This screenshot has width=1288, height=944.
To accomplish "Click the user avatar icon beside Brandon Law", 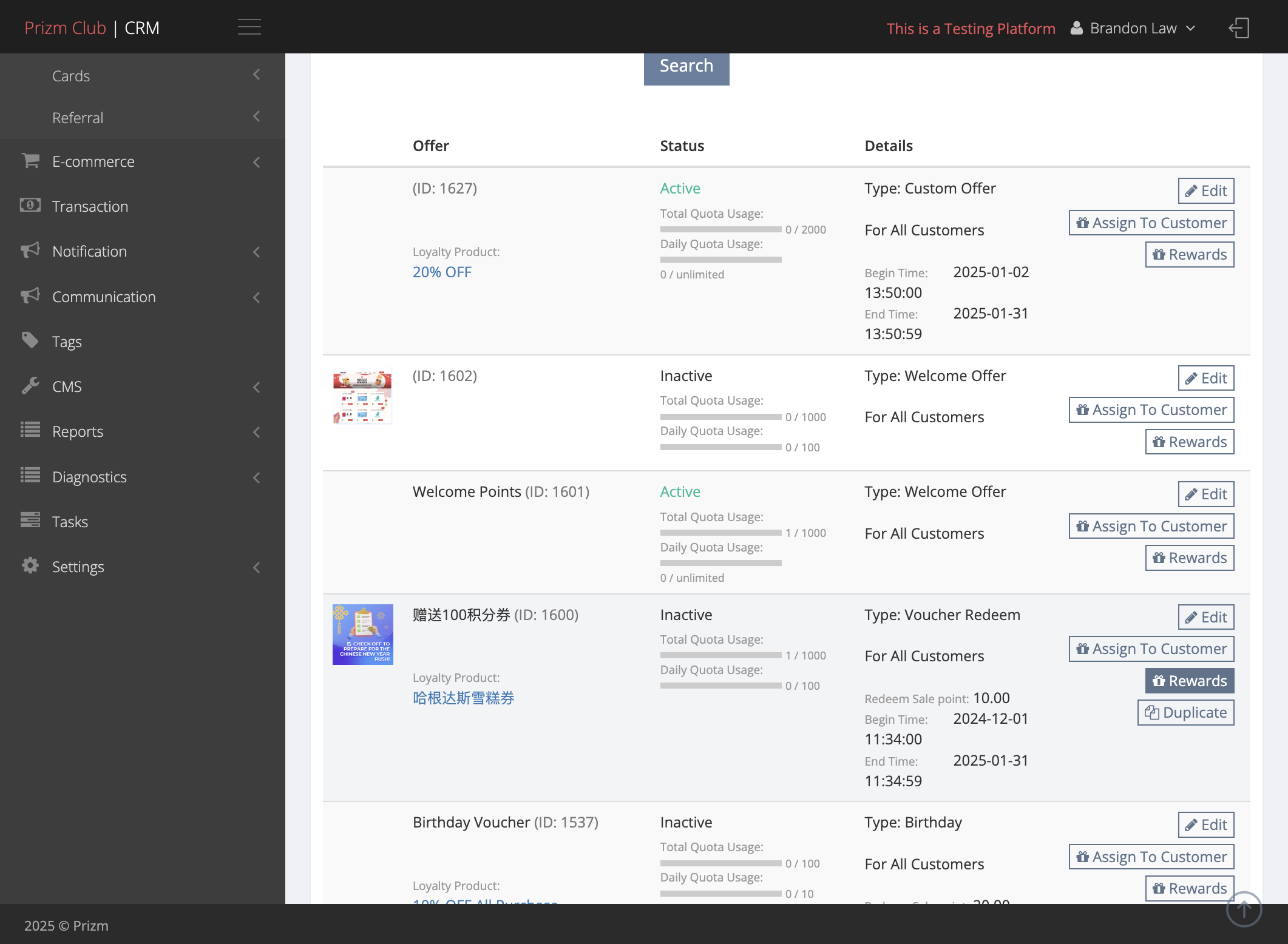I will (1076, 28).
